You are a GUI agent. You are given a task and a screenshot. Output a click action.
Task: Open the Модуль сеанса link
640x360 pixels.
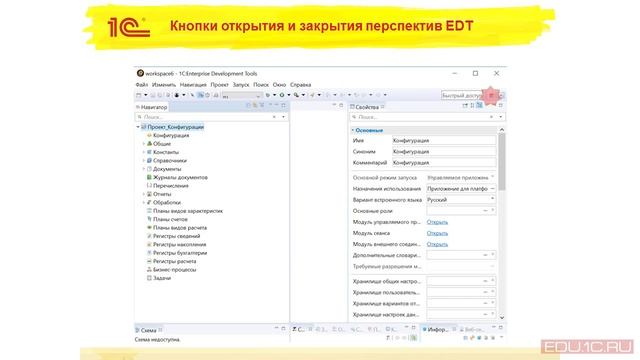click(x=437, y=233)
